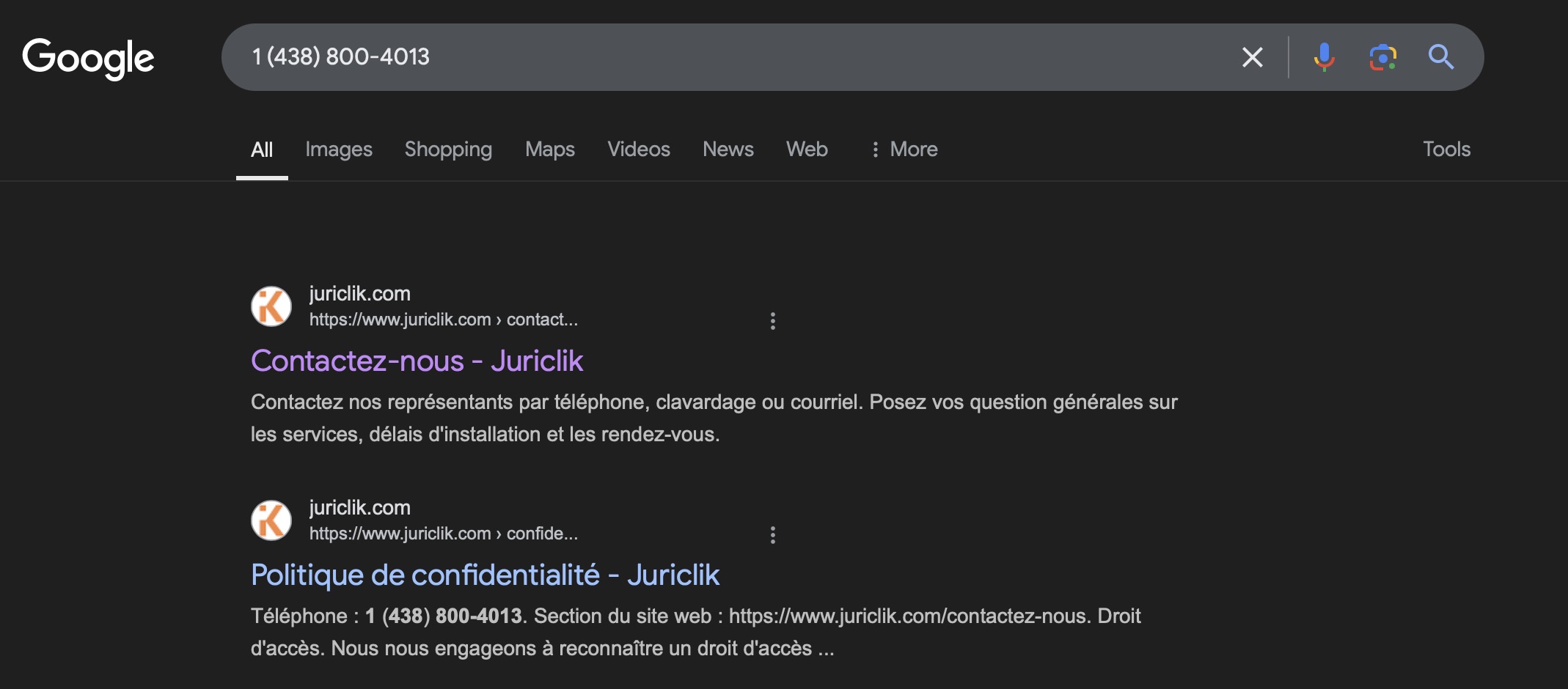Click the Google logo
This screenshot has height=689, width=1568.
pos(88,58)
